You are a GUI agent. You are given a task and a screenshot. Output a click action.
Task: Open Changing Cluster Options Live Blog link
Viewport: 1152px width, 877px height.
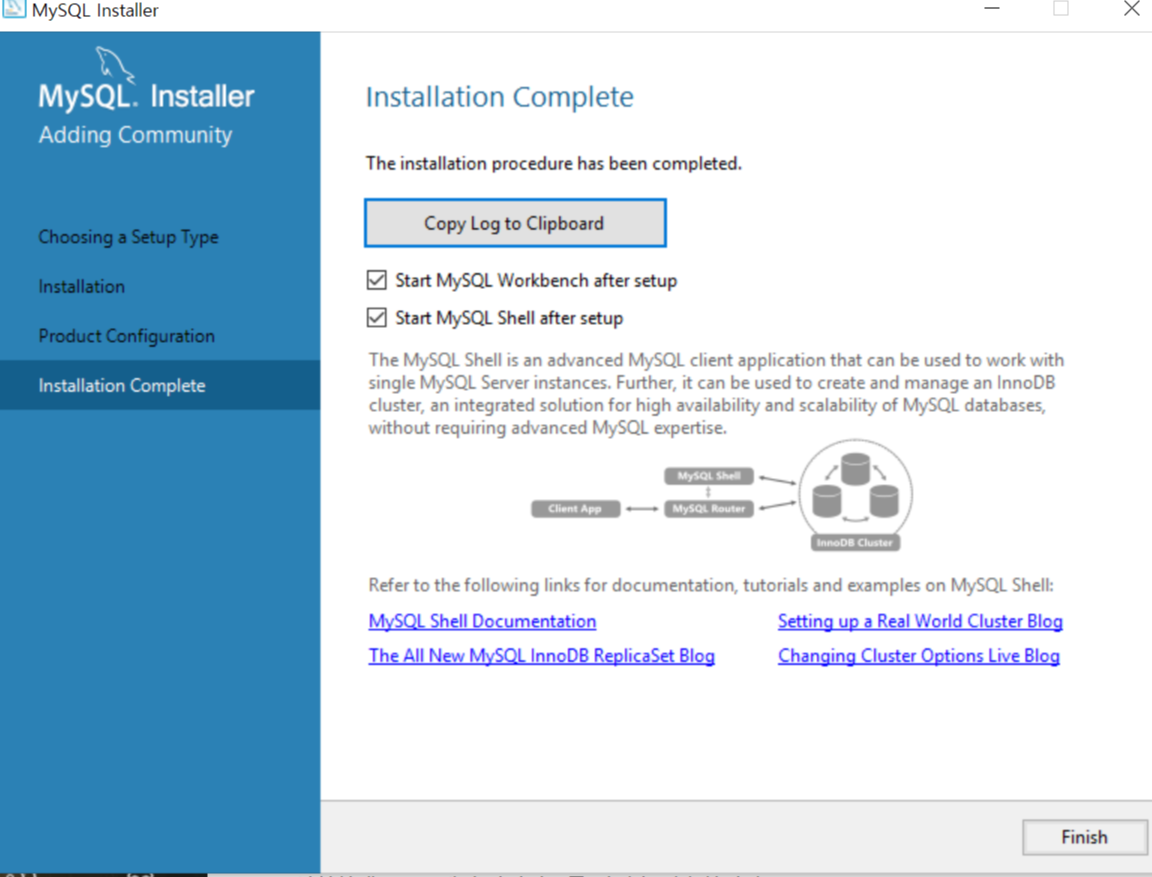[918, 655]
